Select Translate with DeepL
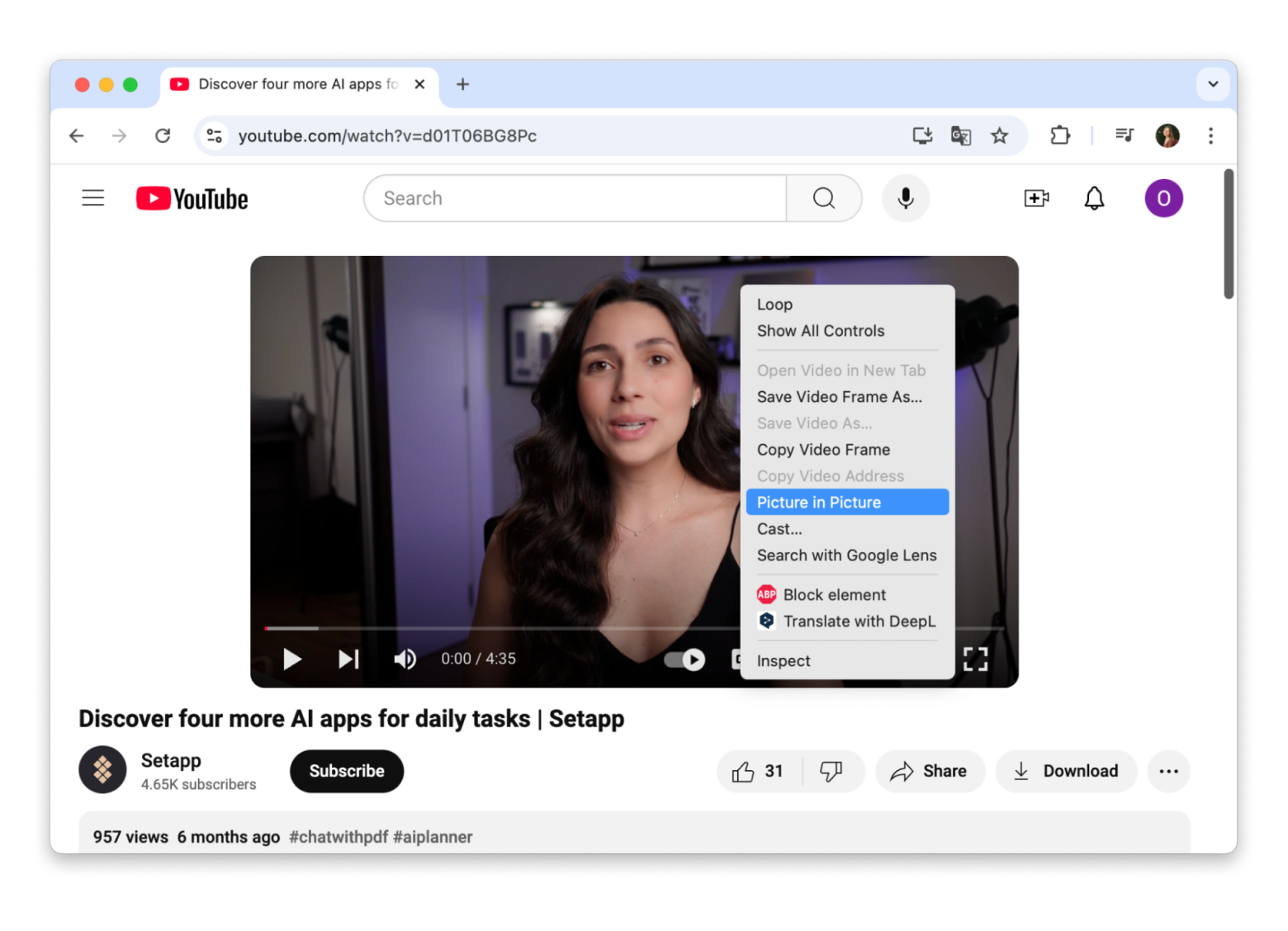This screenshot has height=931, width=1288. 847,621
